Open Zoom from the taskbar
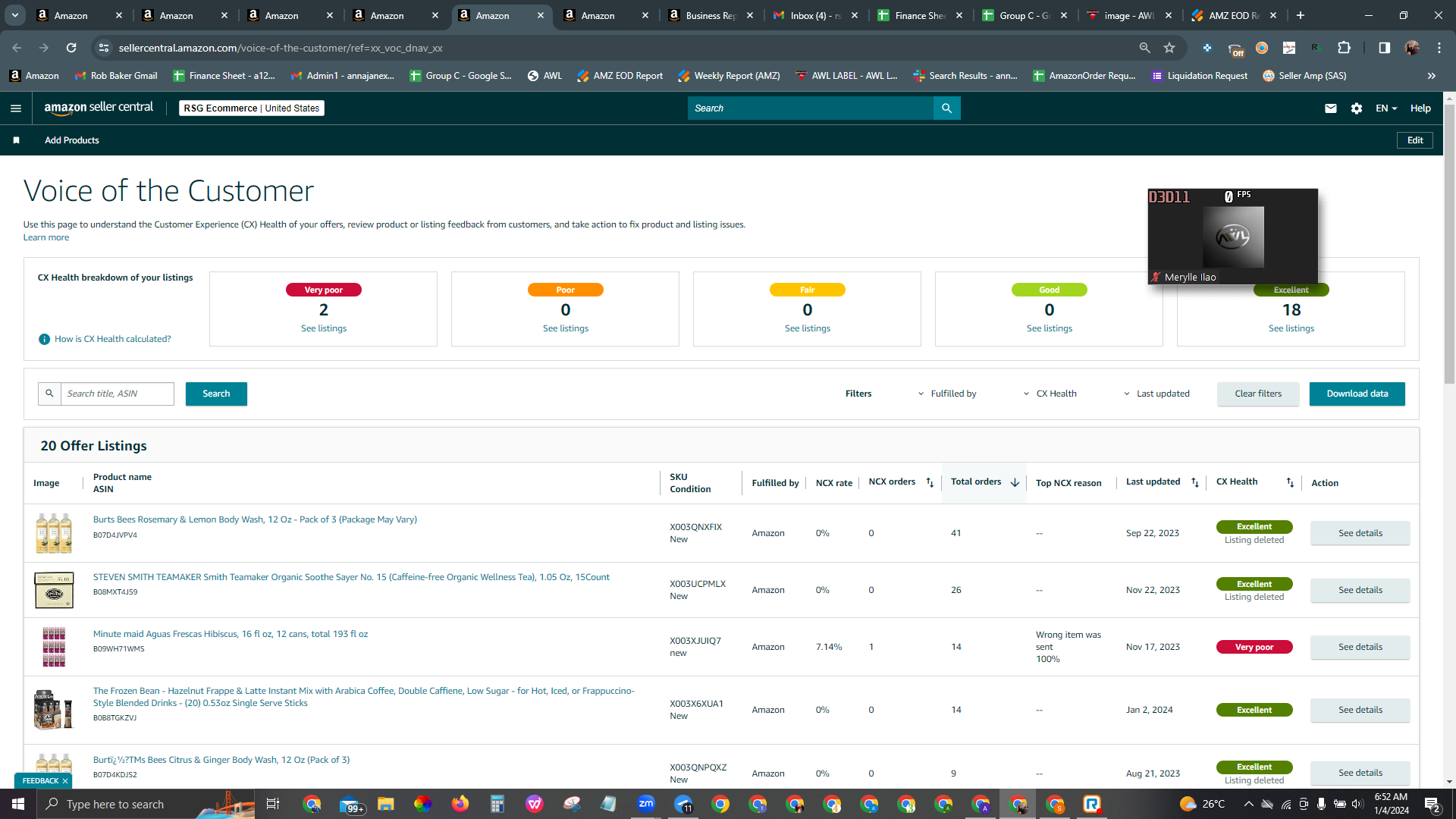 [646, 804]
